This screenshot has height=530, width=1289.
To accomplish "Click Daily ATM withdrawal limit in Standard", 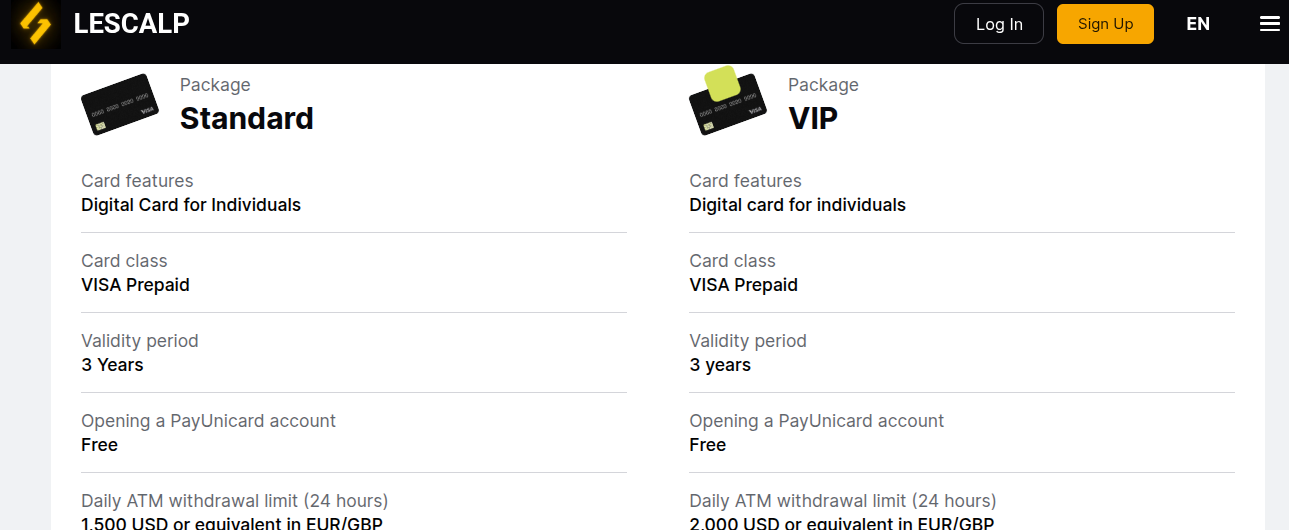I will 235,501.
